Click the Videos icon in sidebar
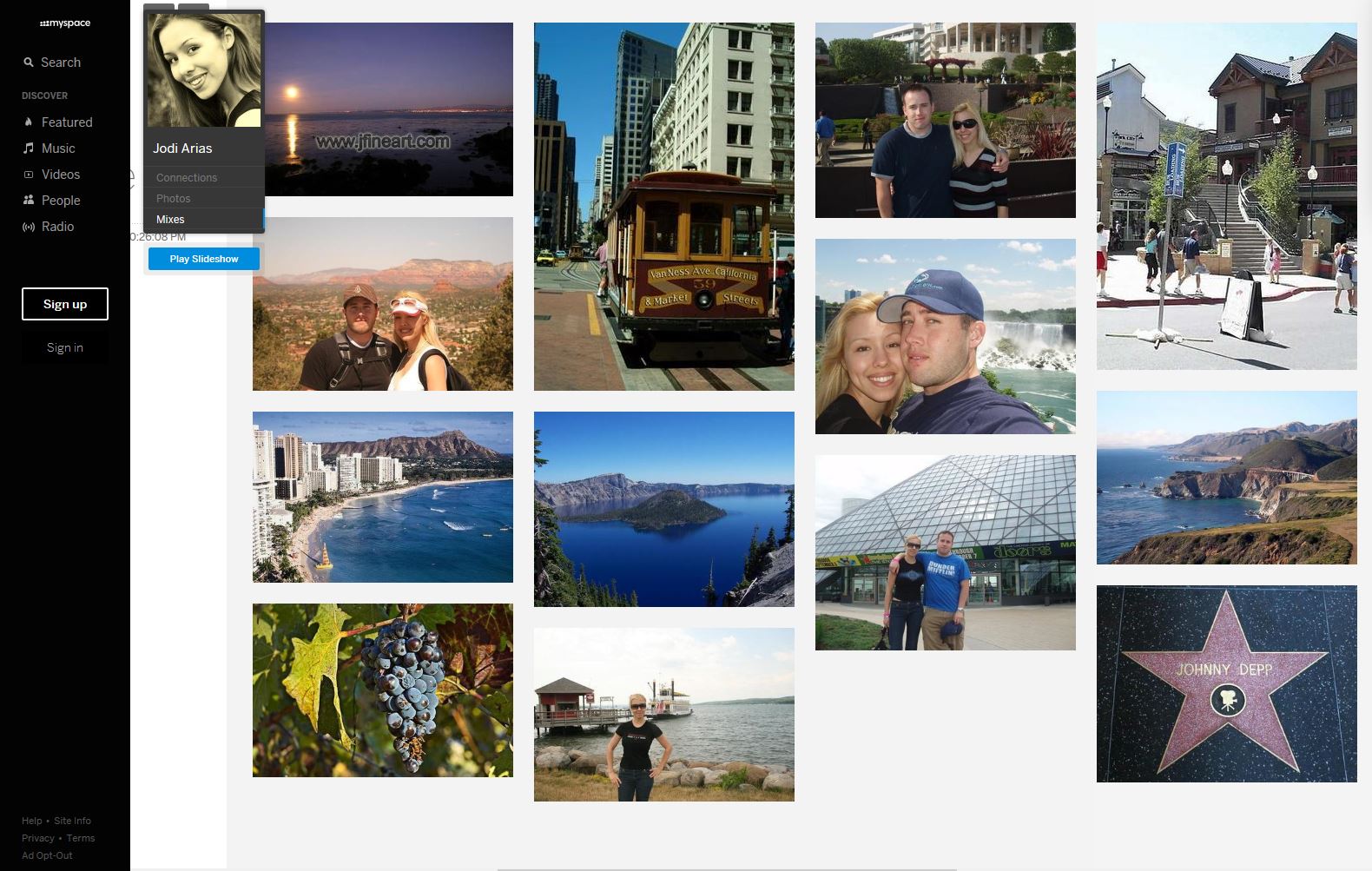The image size is (1372, 871). [x=29, y=175]
